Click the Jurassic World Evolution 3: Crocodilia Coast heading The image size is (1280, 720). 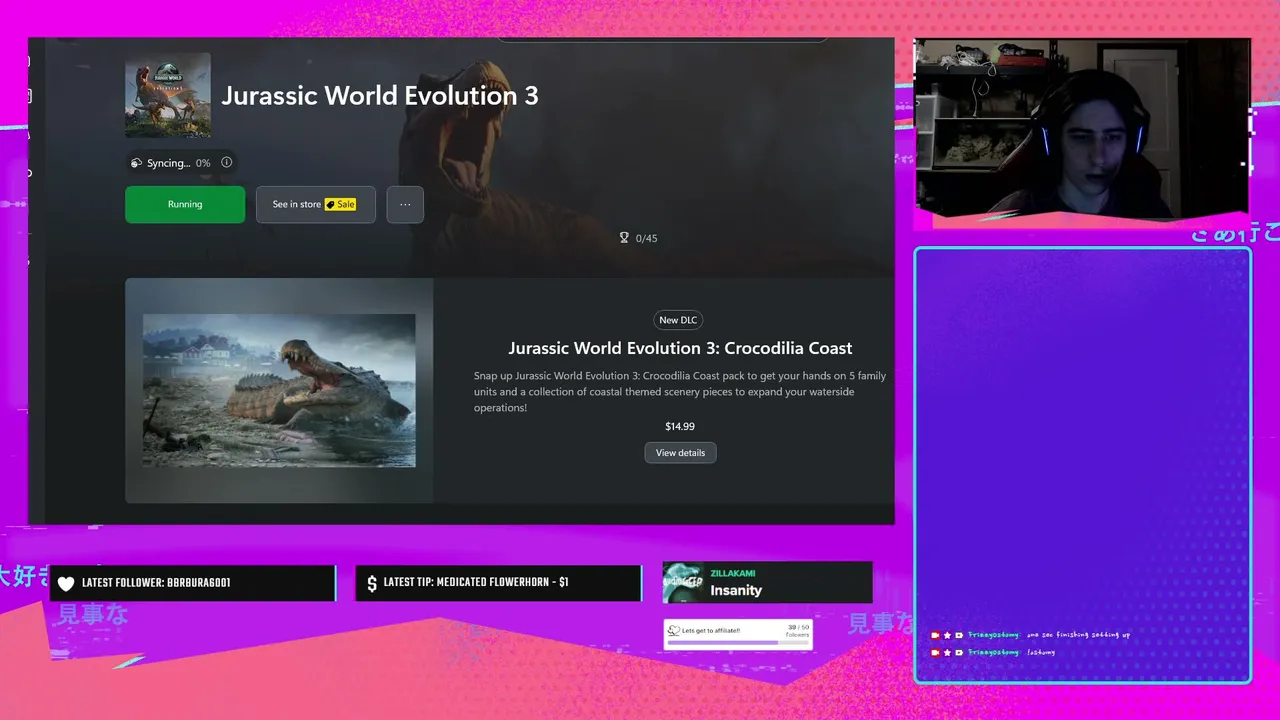point(680,348)
